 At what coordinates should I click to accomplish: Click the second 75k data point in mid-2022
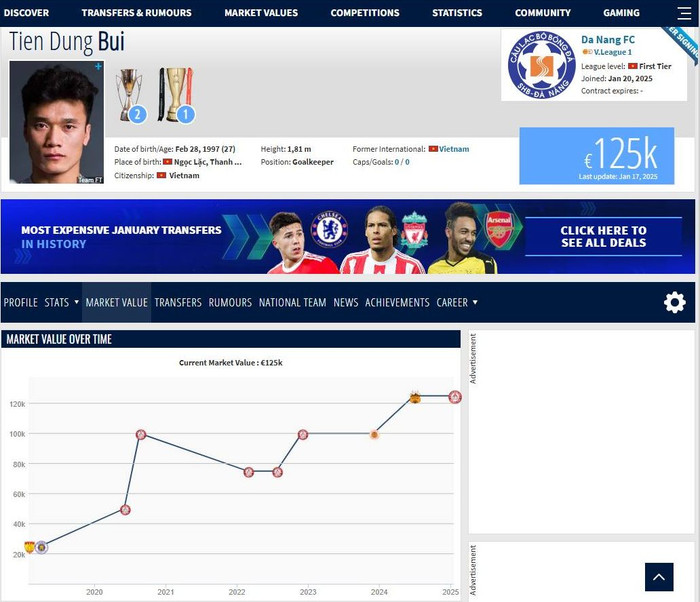[277, 472]
